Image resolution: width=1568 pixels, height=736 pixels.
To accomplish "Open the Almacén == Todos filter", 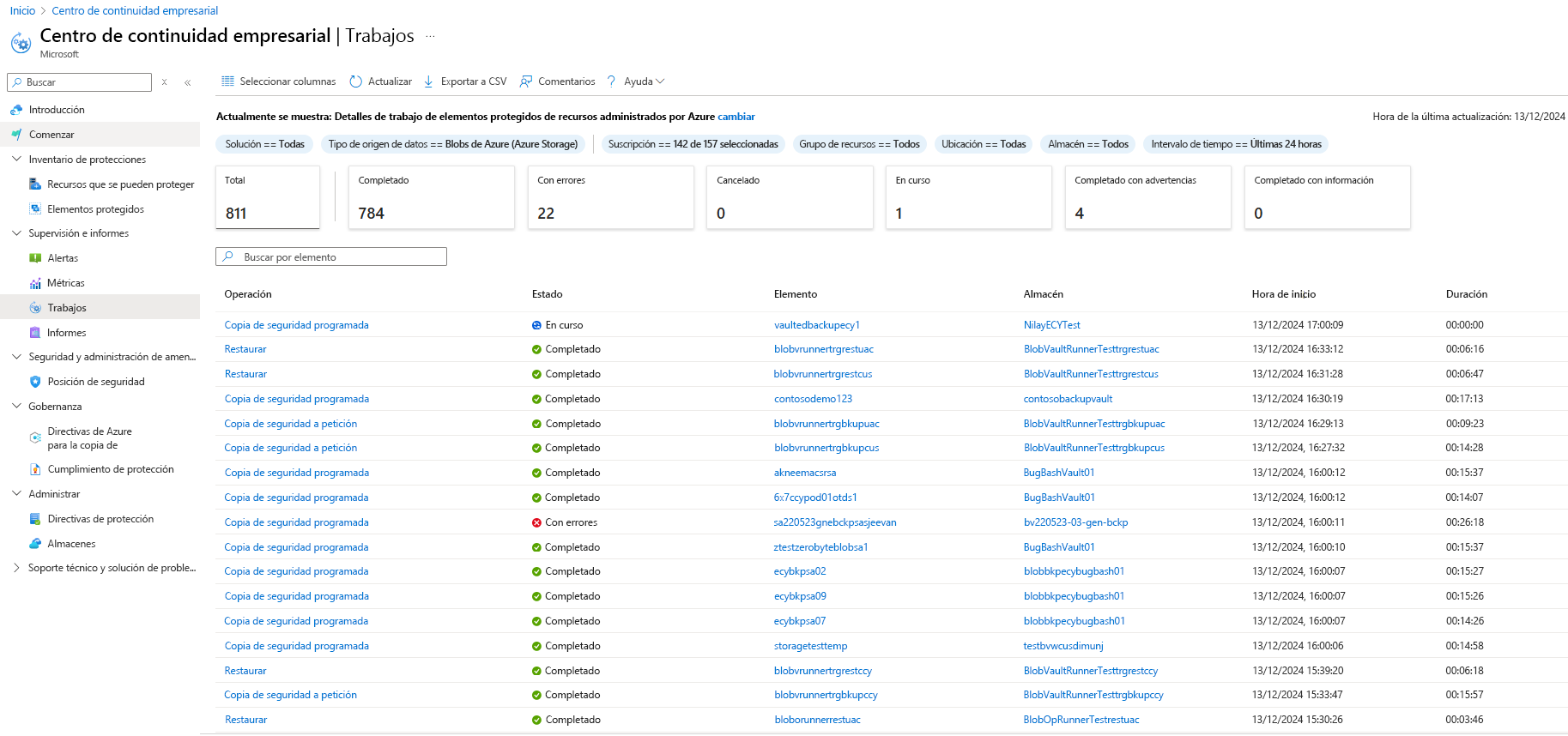I will click(1088, 144).
